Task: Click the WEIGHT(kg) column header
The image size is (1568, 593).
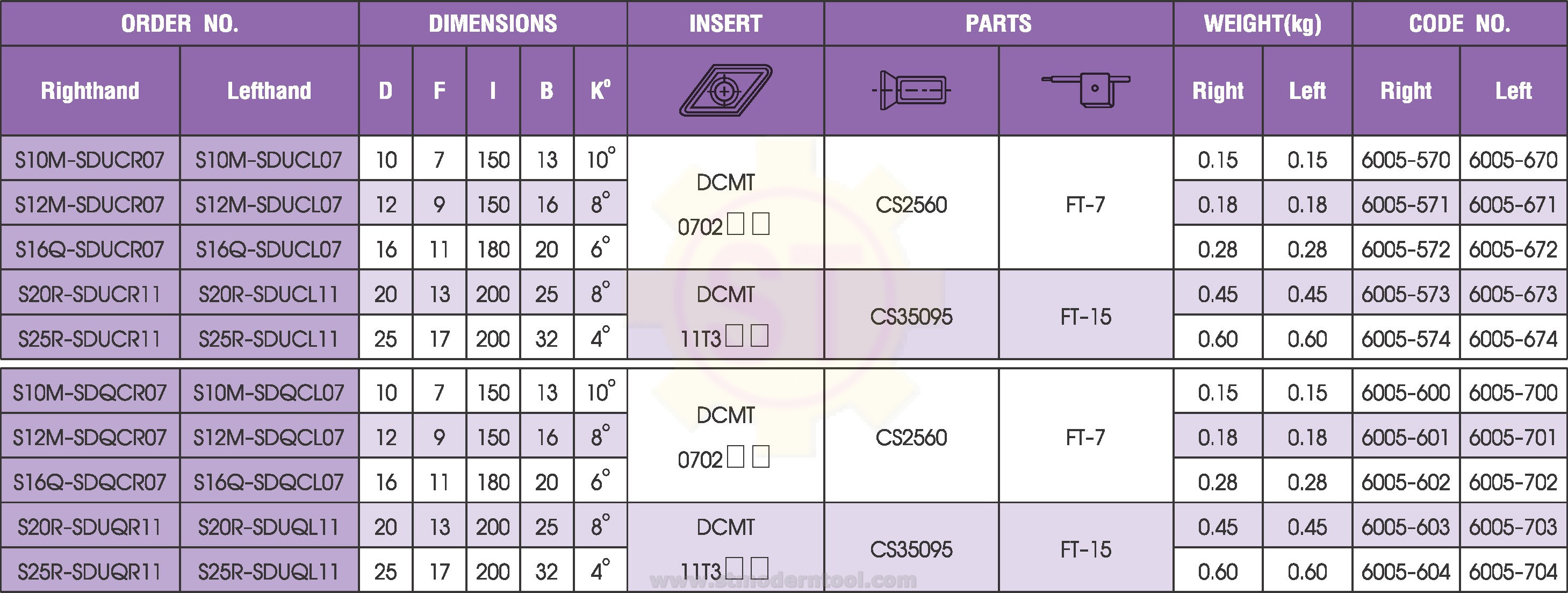Action: [1262, 23]
